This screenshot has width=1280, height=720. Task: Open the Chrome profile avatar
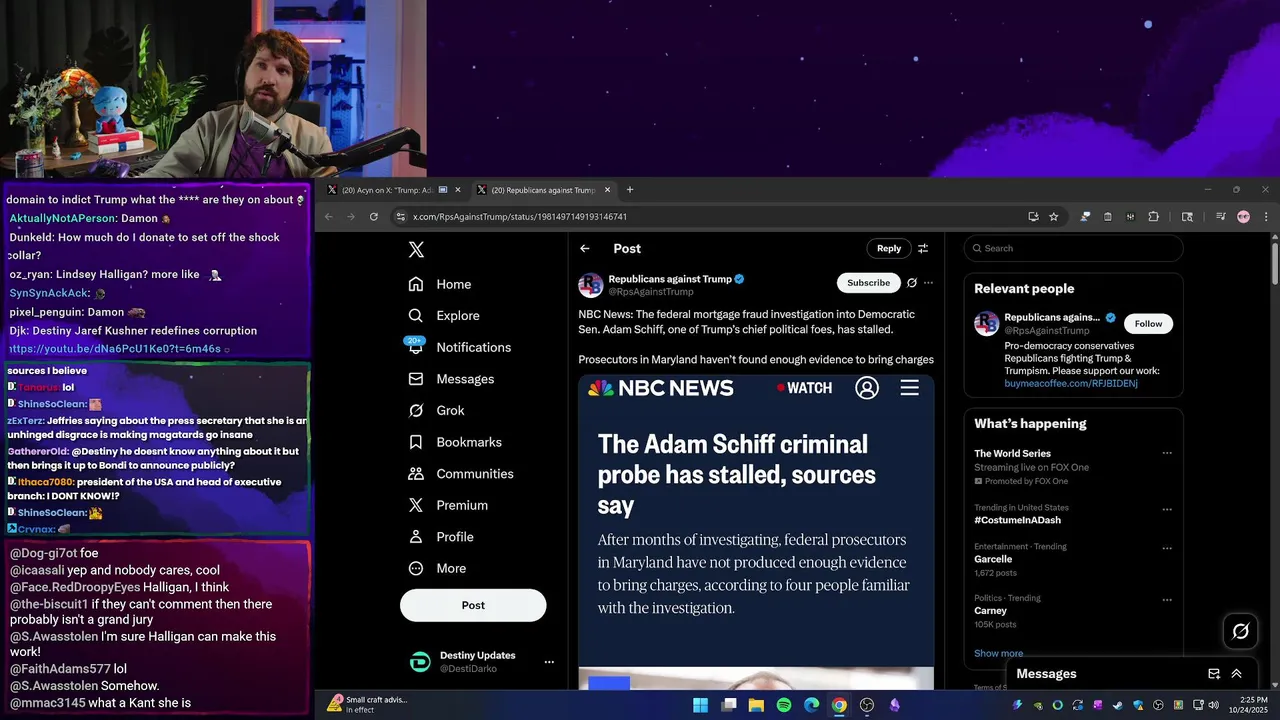1243,217
